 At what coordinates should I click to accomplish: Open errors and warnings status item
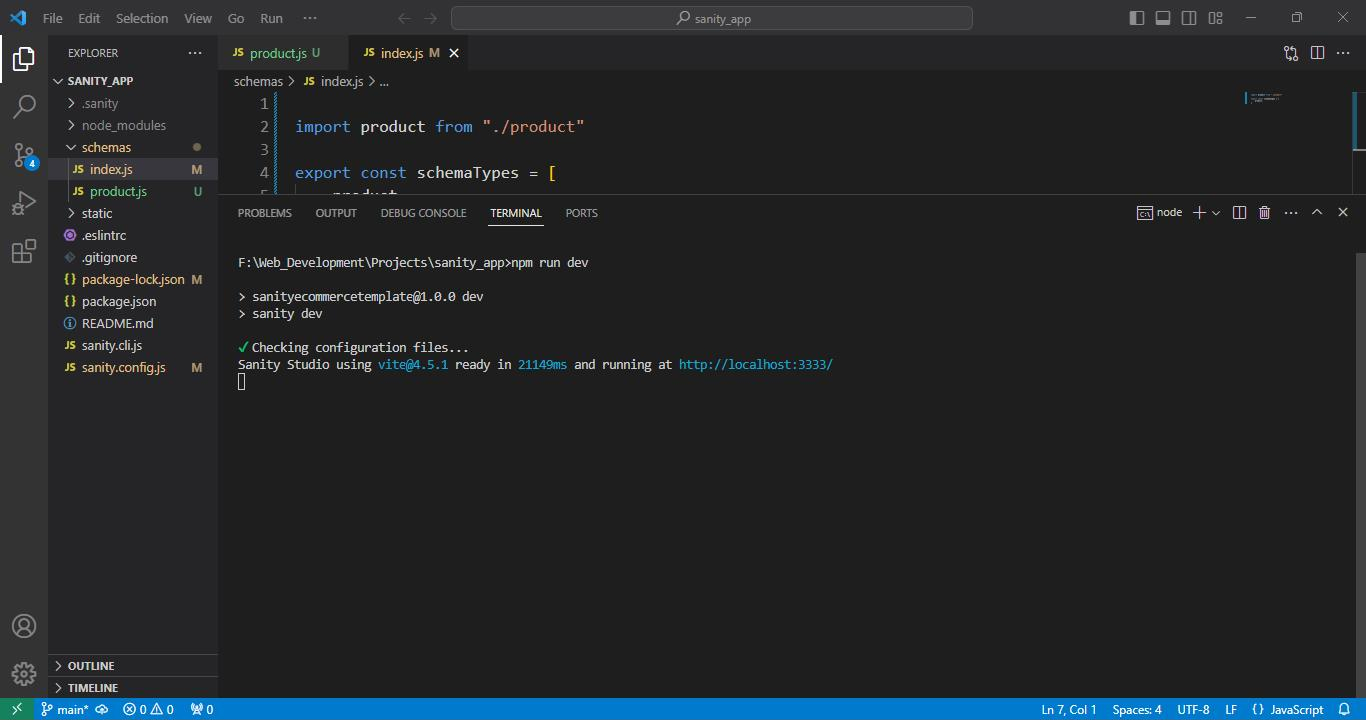(148, 709)
